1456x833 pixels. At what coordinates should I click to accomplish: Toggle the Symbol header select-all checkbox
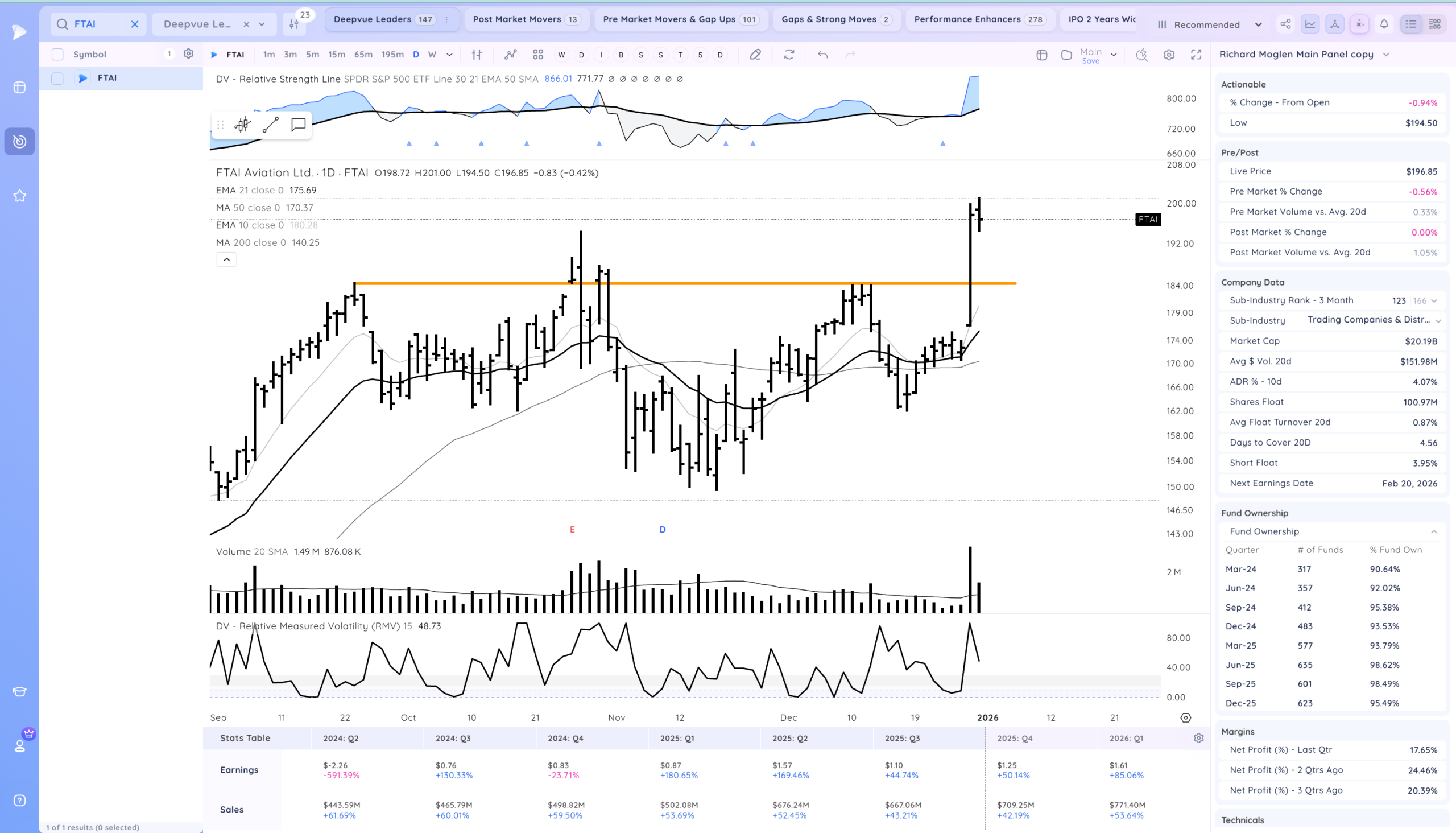coord(57,55)
